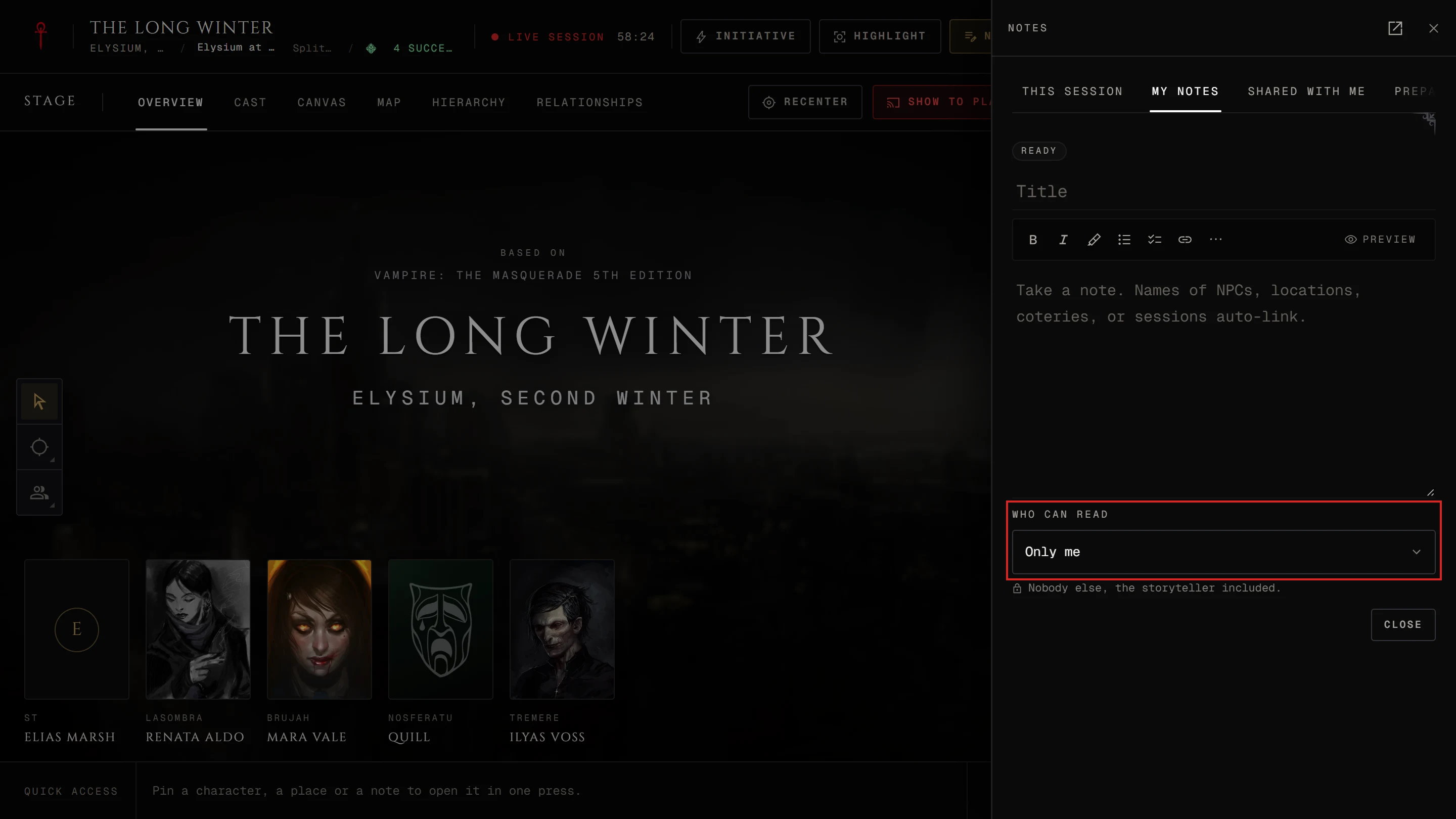1456x819 pixels.
Task: Select the pointer tool on stage
Action: pos(39,402)
